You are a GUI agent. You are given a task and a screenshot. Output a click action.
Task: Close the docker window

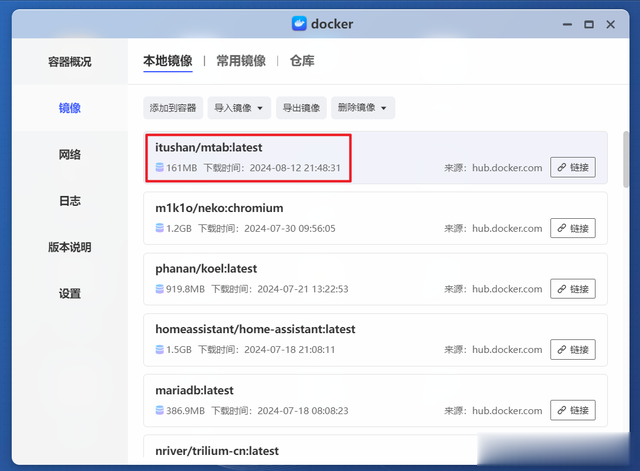(611, 24)
